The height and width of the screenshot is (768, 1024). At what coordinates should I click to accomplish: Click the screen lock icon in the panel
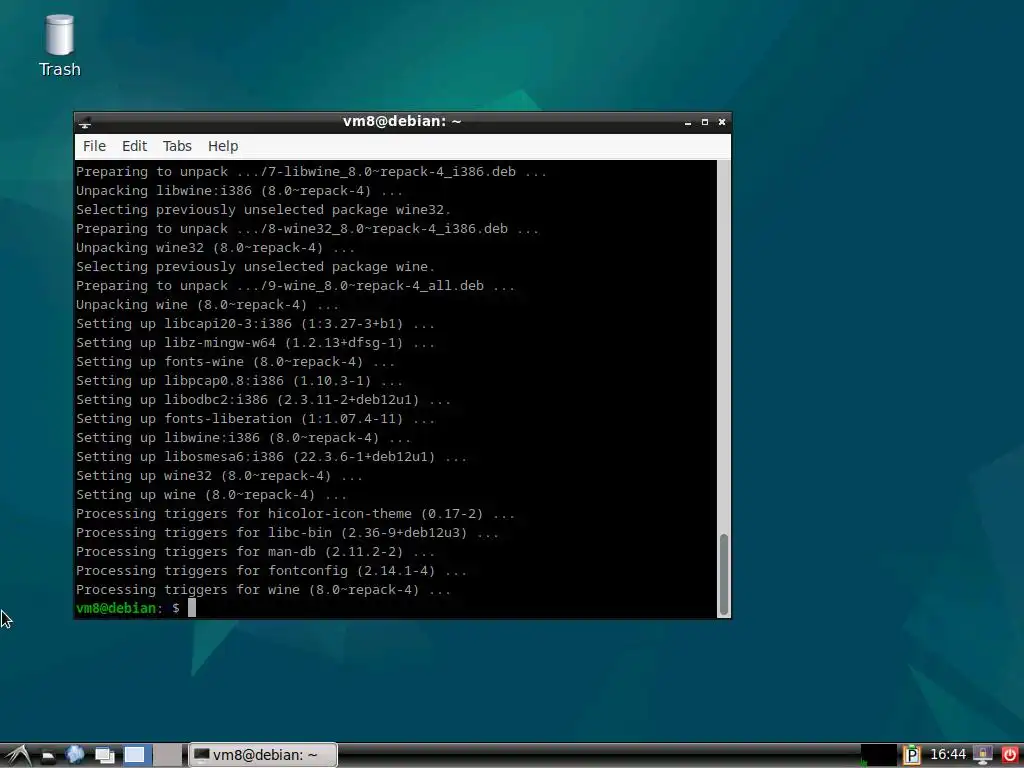[x=982, y=755]
